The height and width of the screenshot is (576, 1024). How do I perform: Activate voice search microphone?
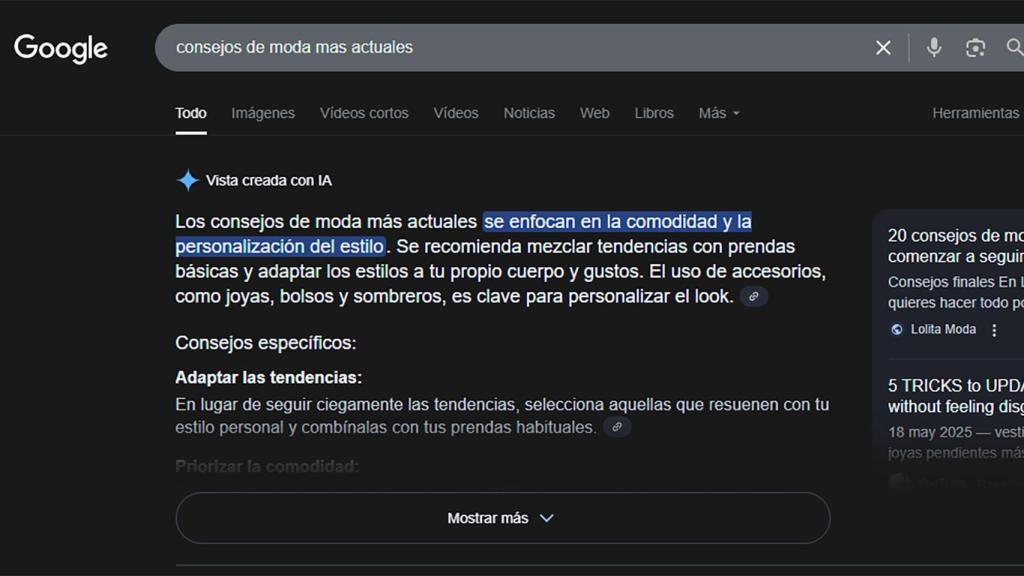933,47
